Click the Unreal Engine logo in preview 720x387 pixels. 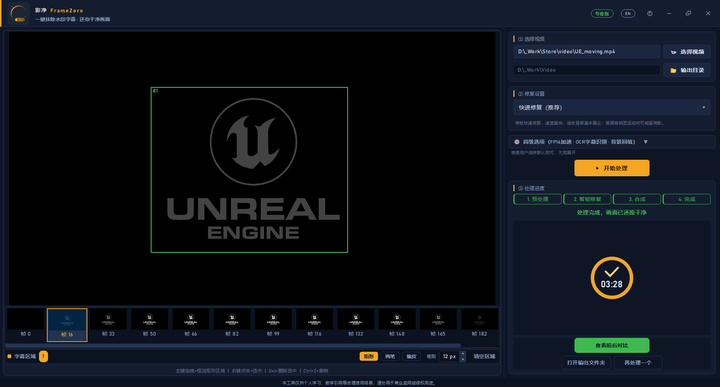point(253,169)
